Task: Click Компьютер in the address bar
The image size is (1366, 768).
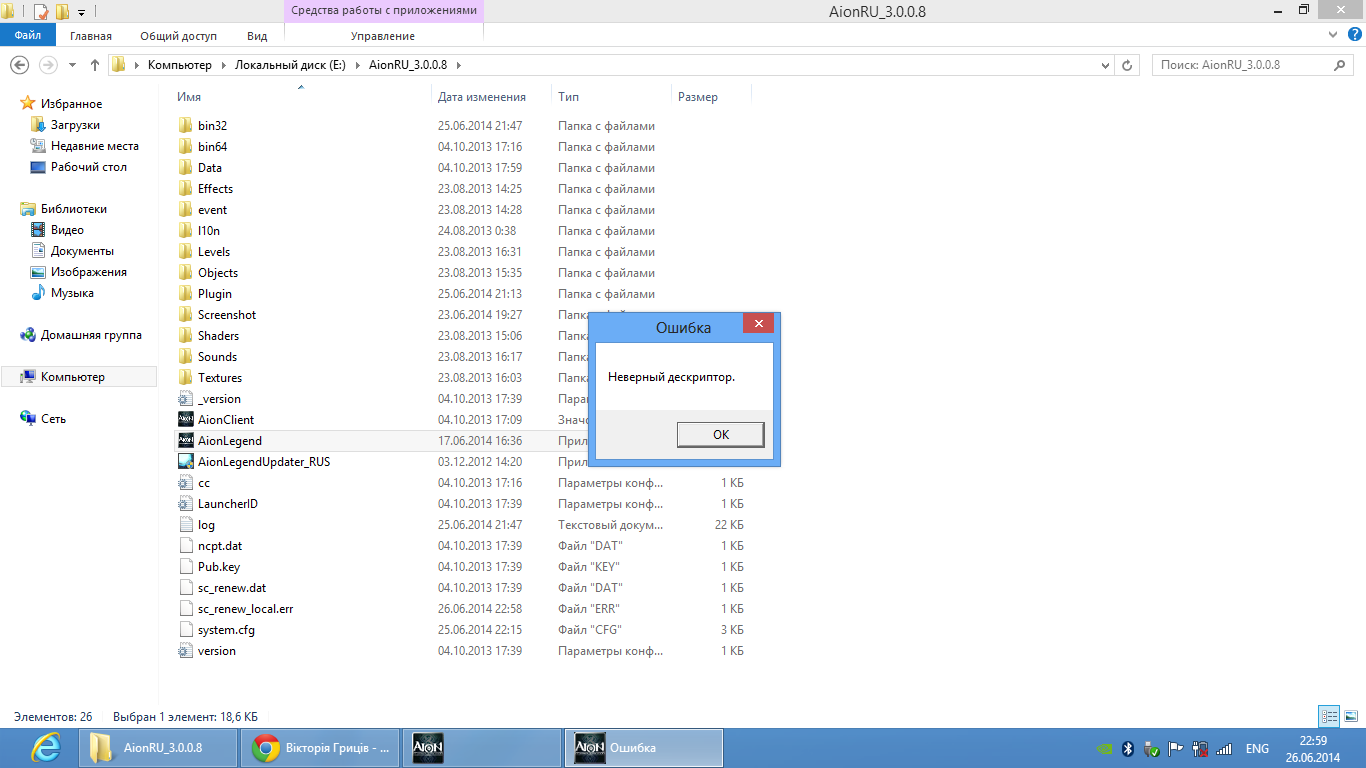Action: coord(180,65)
